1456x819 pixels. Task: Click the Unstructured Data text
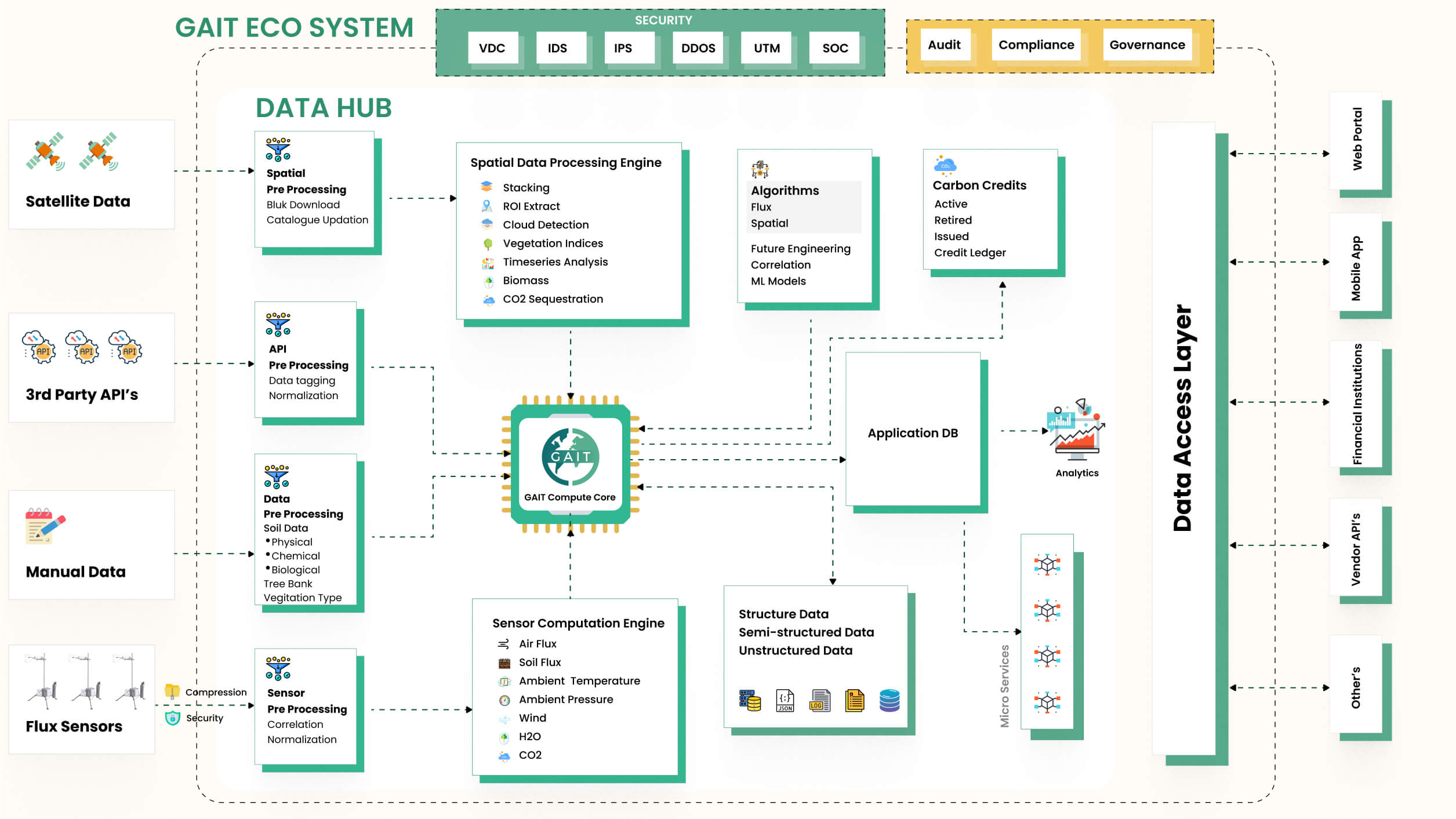click(x=795, y=651)
